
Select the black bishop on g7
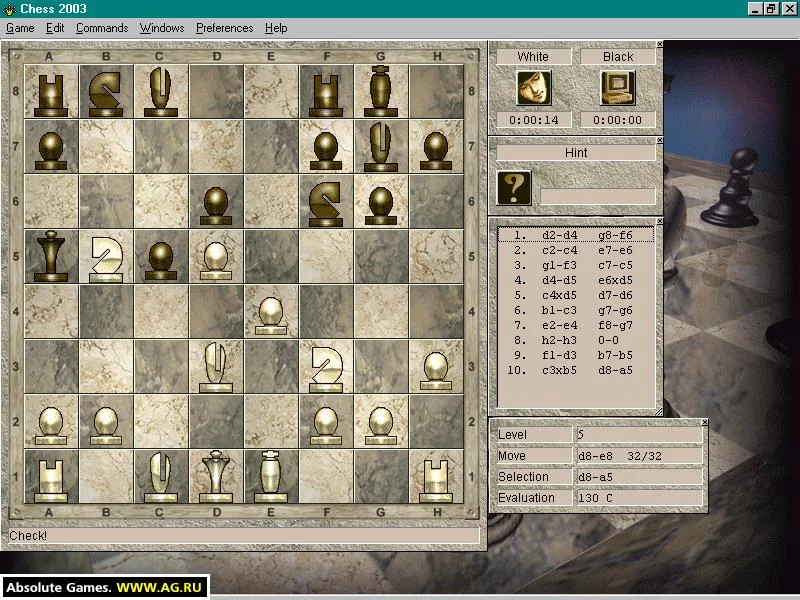[x=381, y=146]
